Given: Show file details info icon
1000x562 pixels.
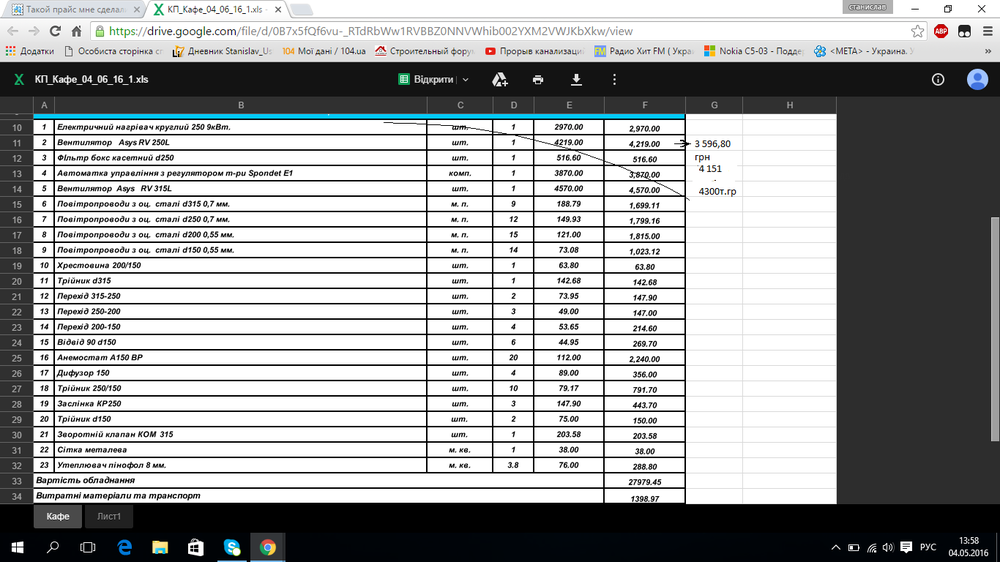Looking at the screenshot, I should click(938, 79).
